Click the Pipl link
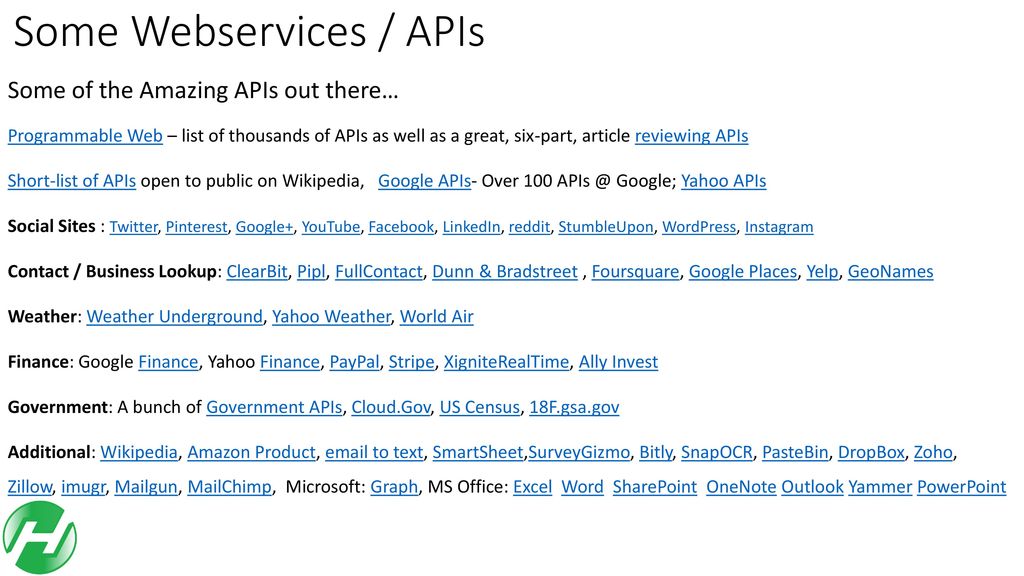The width and height of the screenshot is (1024, 576). click(311, 272)
